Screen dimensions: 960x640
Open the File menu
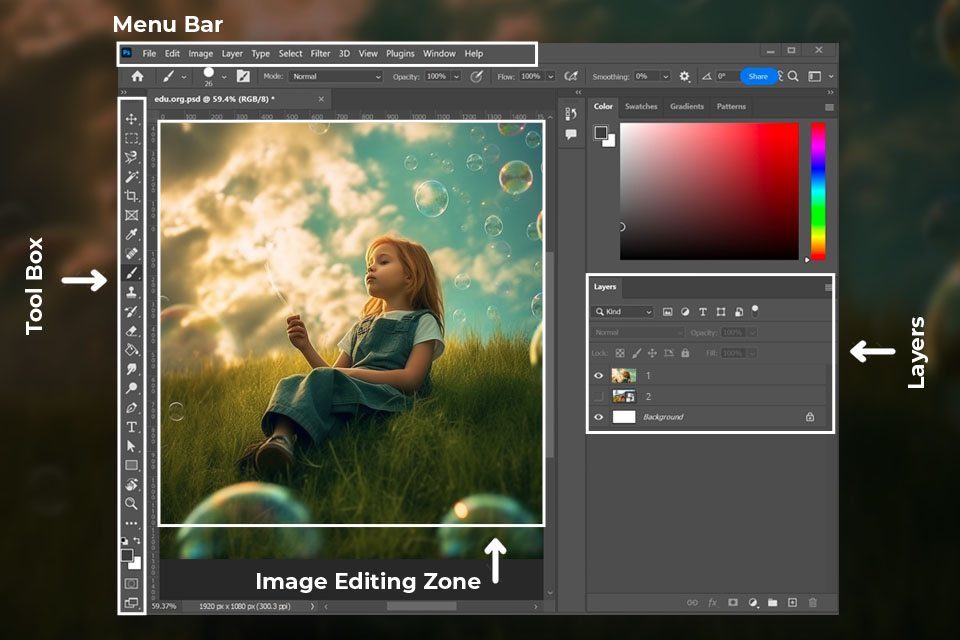(x=149, y=53)
